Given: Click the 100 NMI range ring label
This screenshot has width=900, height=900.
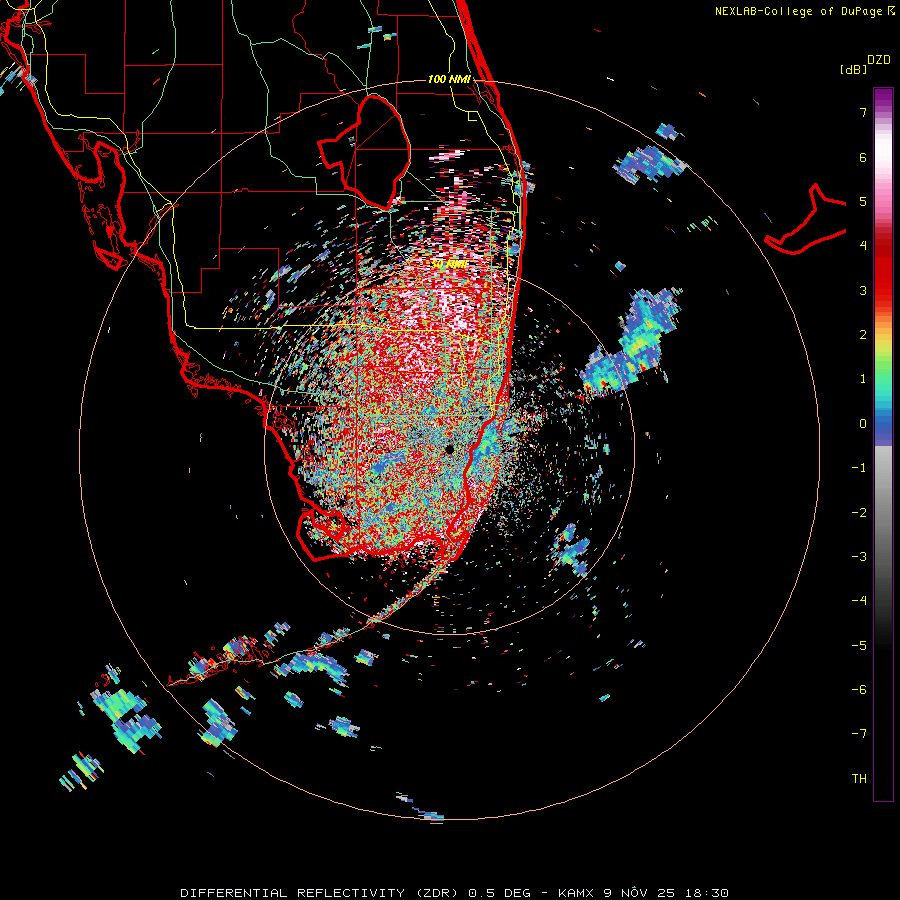Looking at the screenshot, I should click(449, 79).
